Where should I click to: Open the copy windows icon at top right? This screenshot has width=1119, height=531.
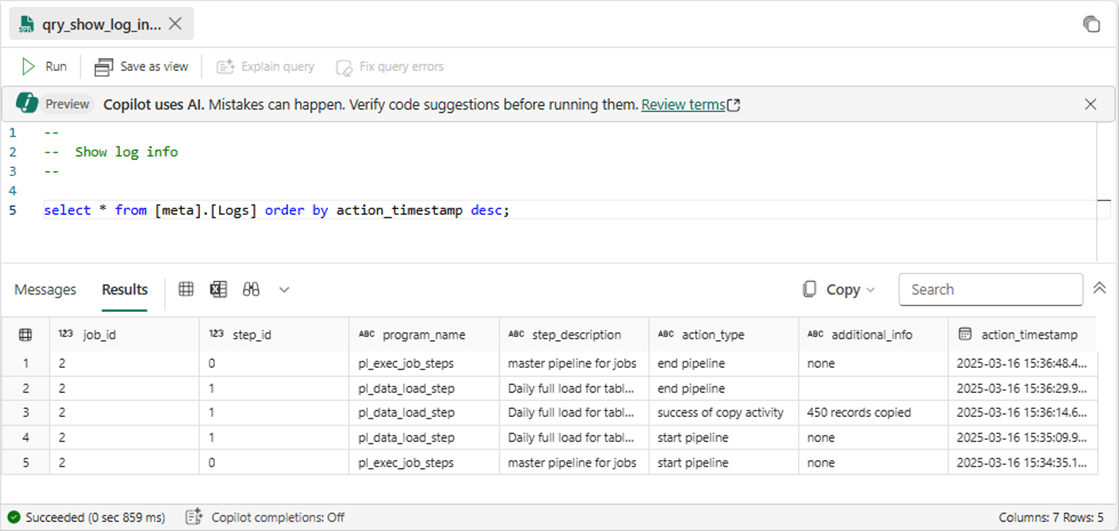[x=1091, y=24]
